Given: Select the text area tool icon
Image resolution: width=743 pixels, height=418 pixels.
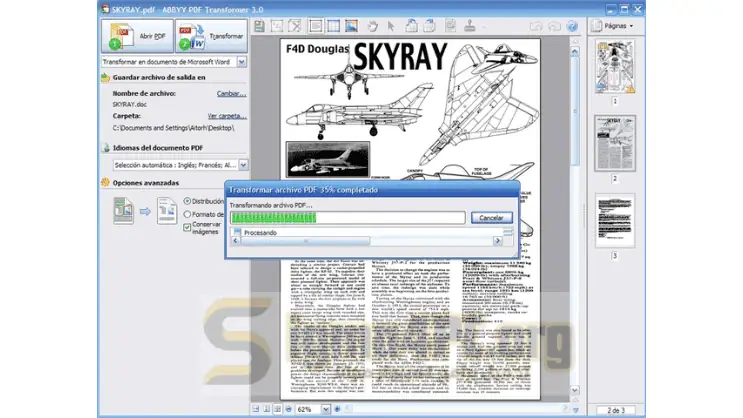Looking at the screenshot, I should [x=316, y=27].
